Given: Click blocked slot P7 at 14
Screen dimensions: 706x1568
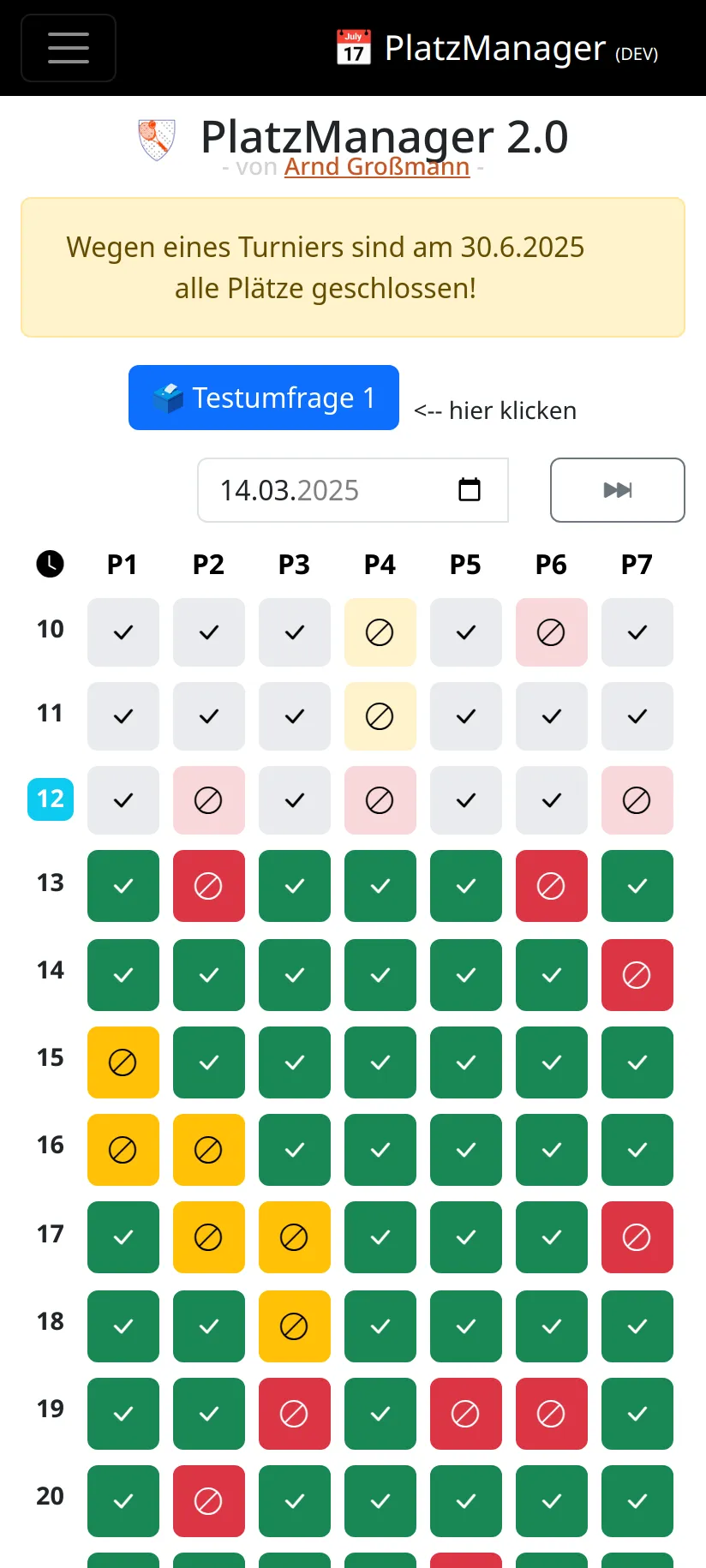Looking at the screenshot, I should [637, 975].
